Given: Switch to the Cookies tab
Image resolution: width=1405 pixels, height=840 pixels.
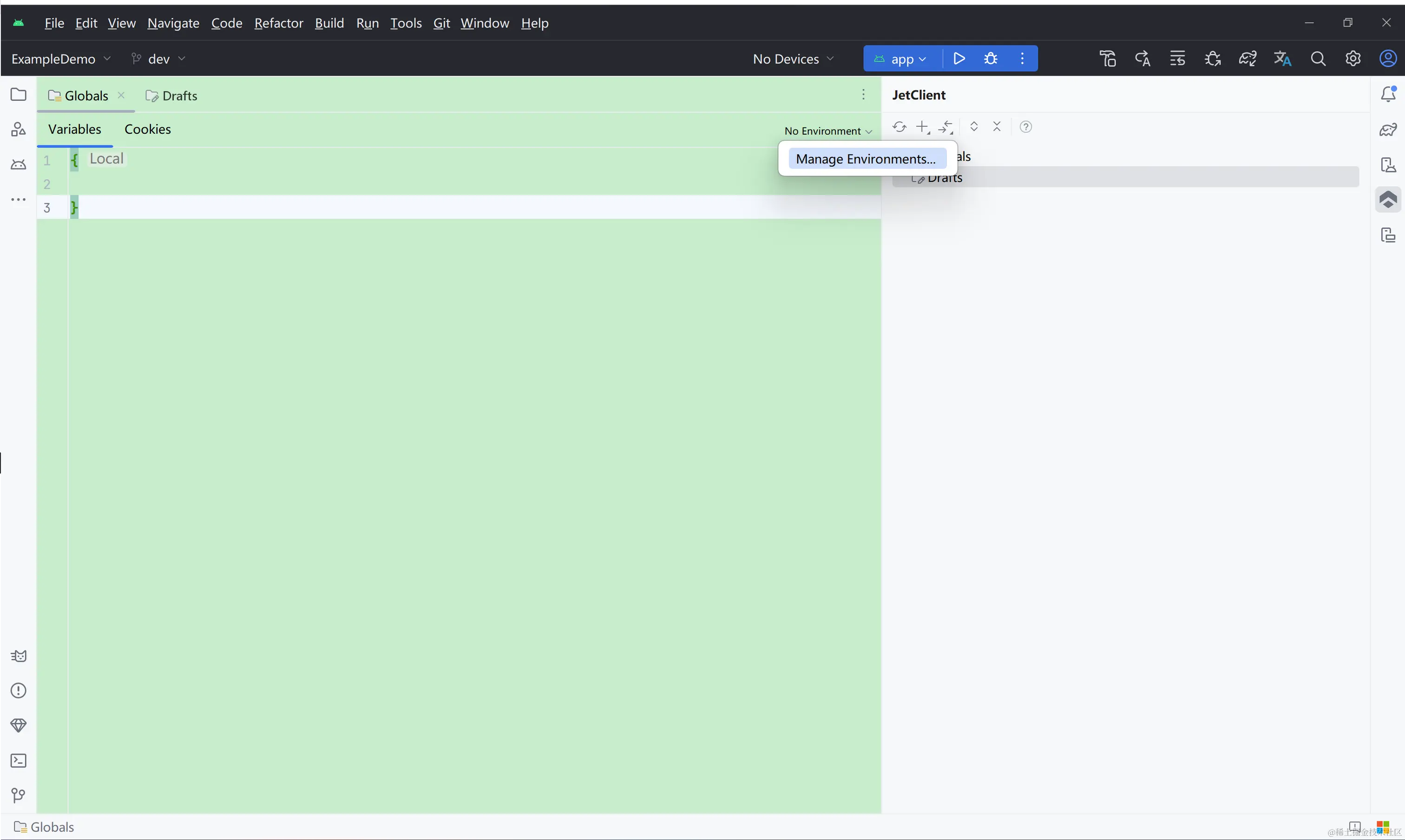Looking at the screenshot, I should click(x=147, y=129).
